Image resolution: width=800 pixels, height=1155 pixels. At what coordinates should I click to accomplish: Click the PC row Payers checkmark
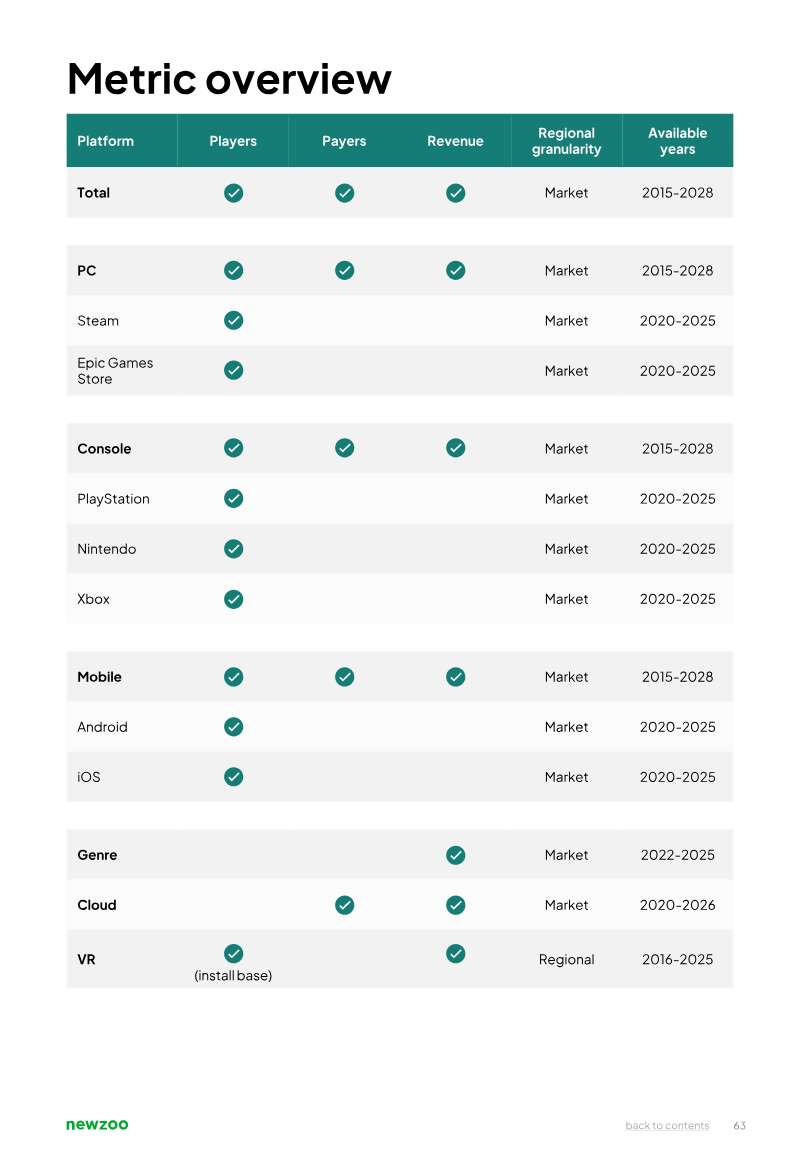click(x=344, y=270)
